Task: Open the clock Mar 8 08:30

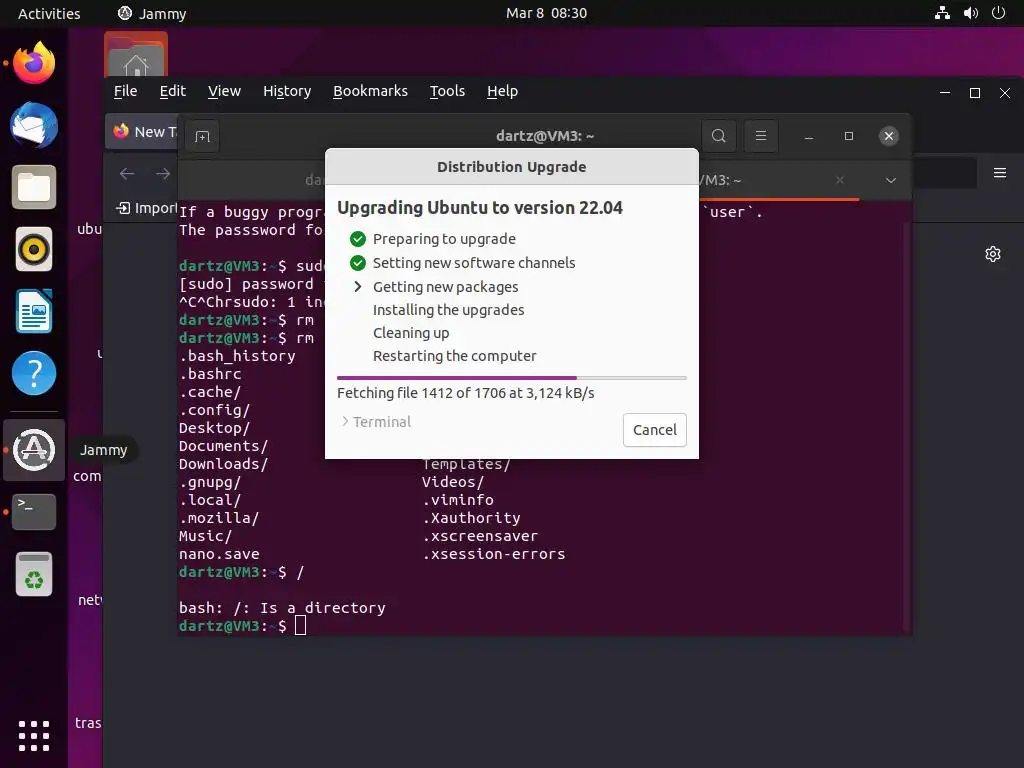Action: pos(546,13)
